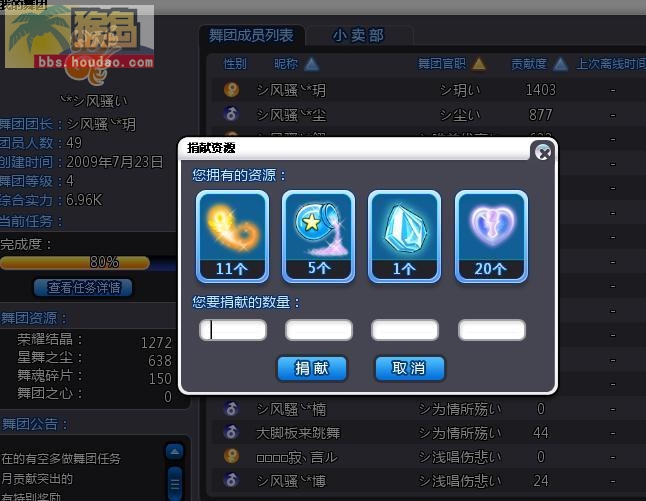Select the star dust jar resource icon
This screenshot has height=501, width=646.
coord(318,236)
